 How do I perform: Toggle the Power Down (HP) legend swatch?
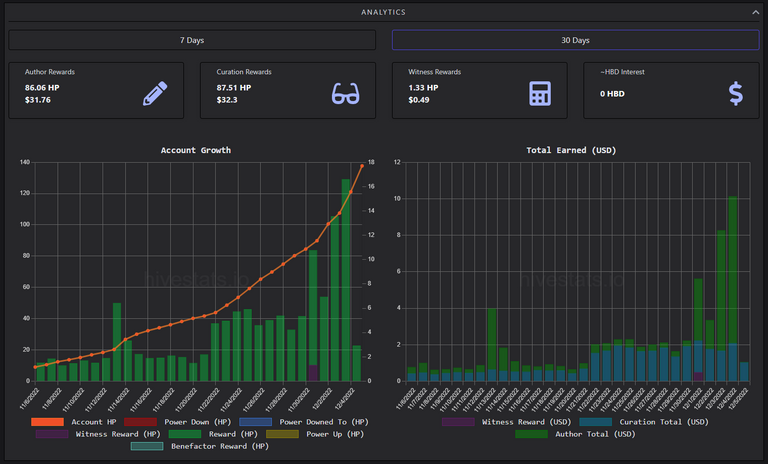(x=141, y=422)
